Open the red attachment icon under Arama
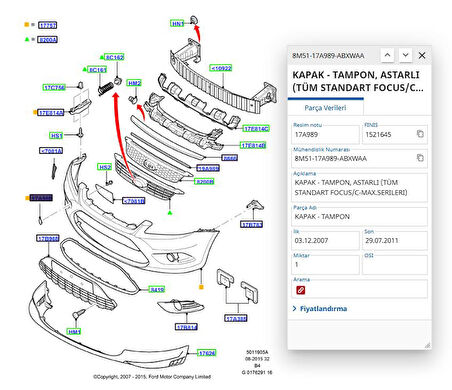This screenshot has height=390, width=452. pos(300,290)
